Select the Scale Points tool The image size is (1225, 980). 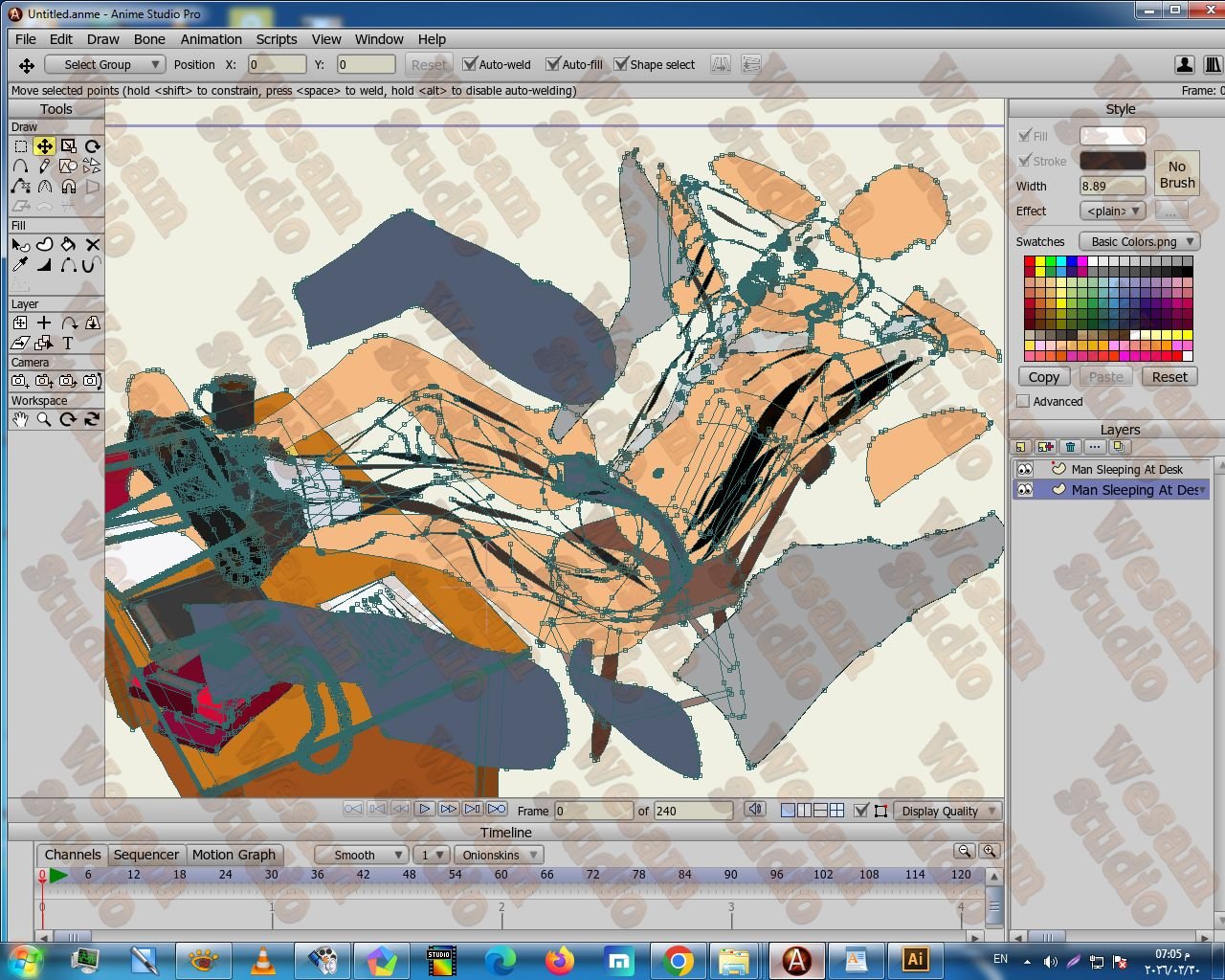point(68,146)
